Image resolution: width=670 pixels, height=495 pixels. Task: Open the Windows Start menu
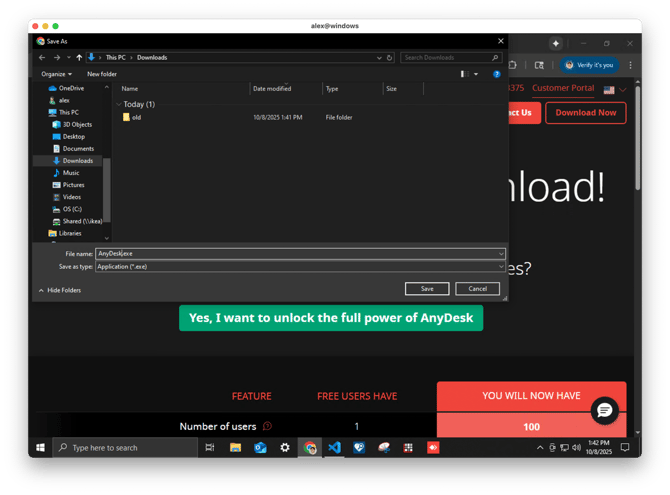41,448
